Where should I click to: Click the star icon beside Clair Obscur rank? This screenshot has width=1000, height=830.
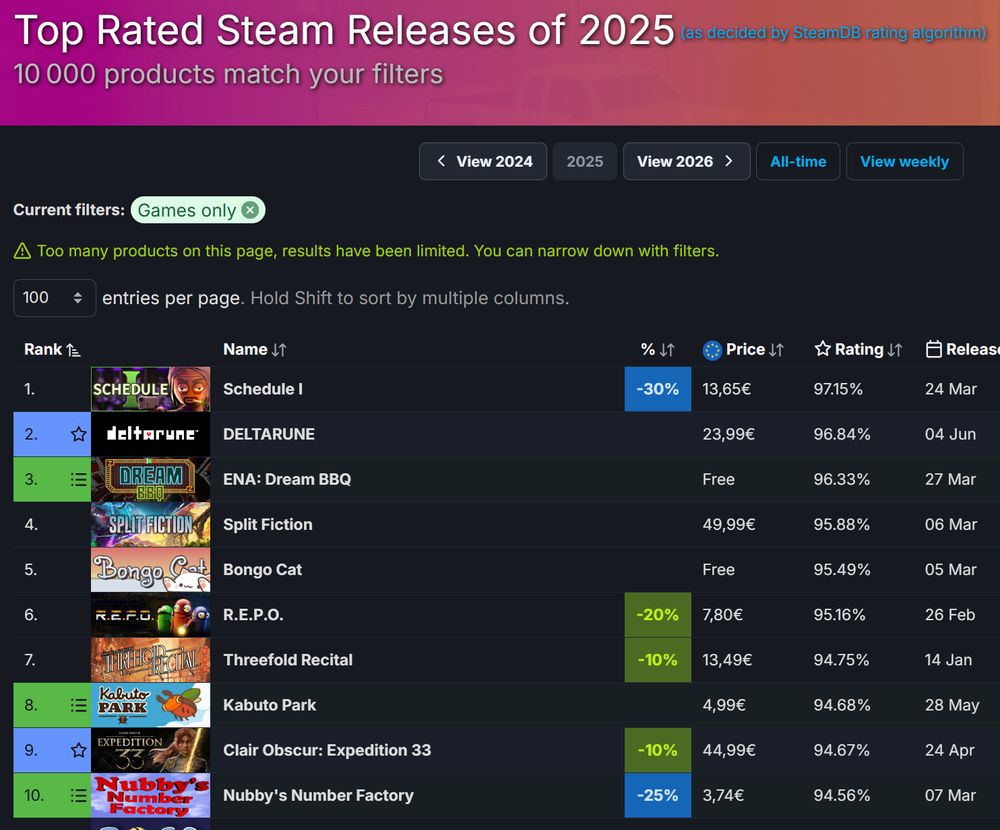[78, 750]
